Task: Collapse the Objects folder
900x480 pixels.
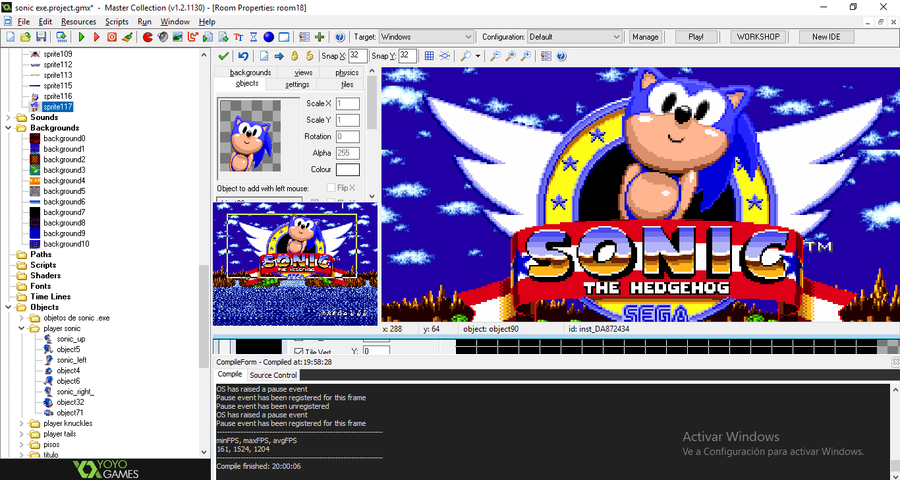Action: (8, 307)
